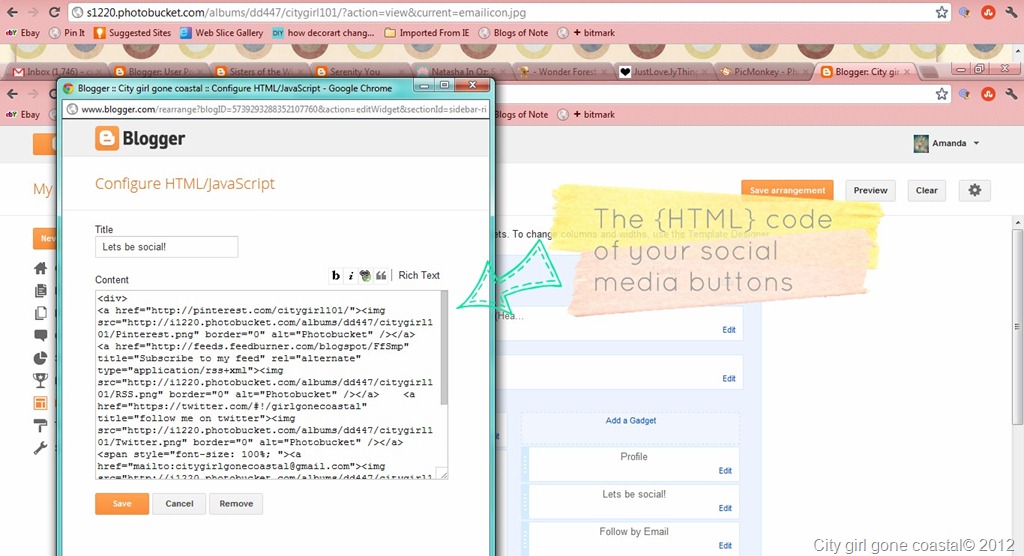The height and width of the screenshot is (556, 1024).
Task: Open how decorart chang... bookmark
Action: [x=323, y=33]
